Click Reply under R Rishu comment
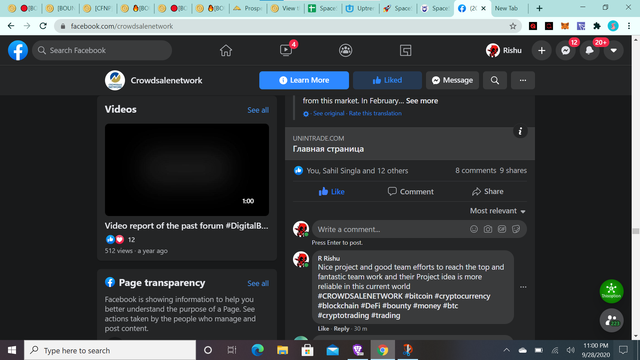640x360 pixels. tap(341, 329)
